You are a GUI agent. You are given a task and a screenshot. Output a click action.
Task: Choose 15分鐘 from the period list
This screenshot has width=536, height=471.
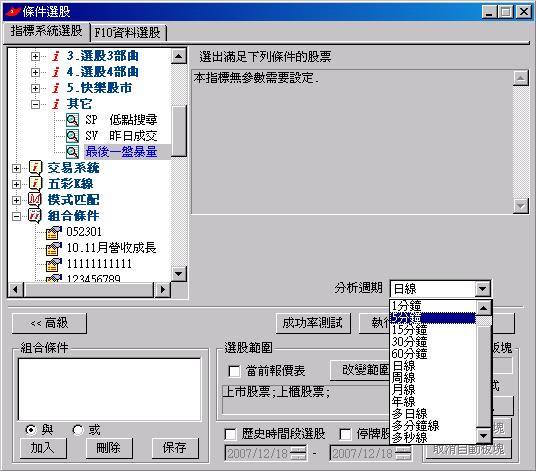pos(409,330)
